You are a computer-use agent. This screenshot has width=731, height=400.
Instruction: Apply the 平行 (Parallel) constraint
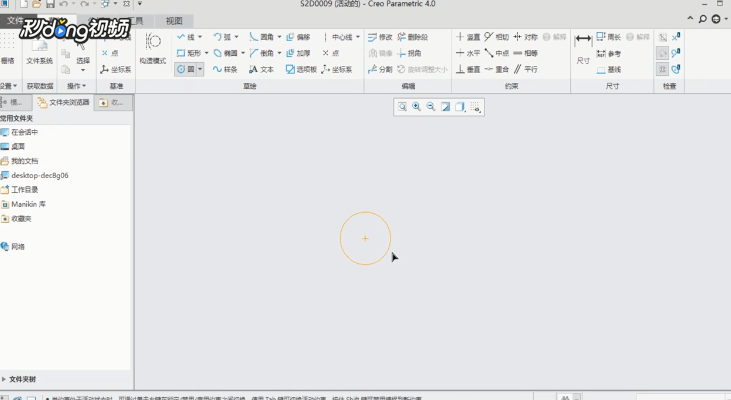click(525, 69)
